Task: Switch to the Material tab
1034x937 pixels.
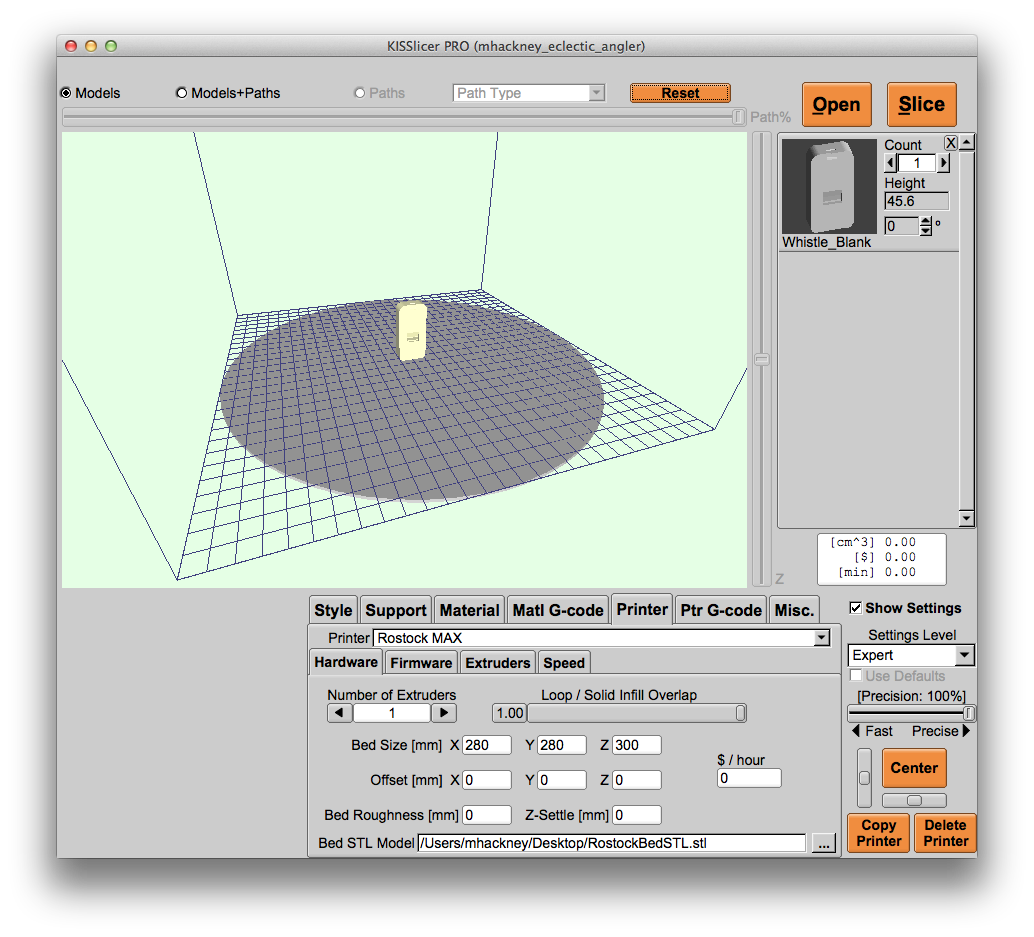Action: tap(469, 610)
